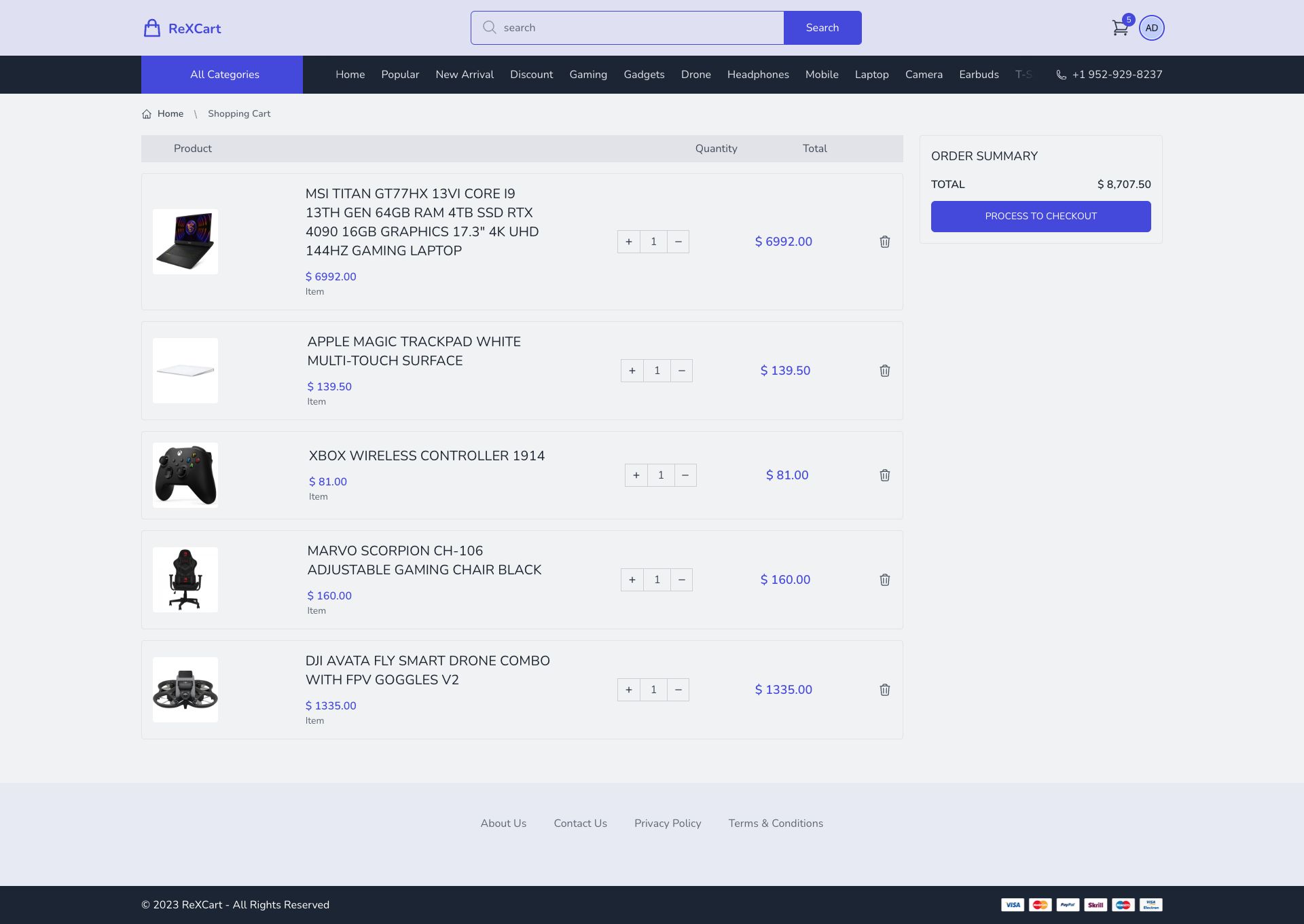1304x924 pixels.
Task: Click the AD user avatar
Action: pos(1151,28)
